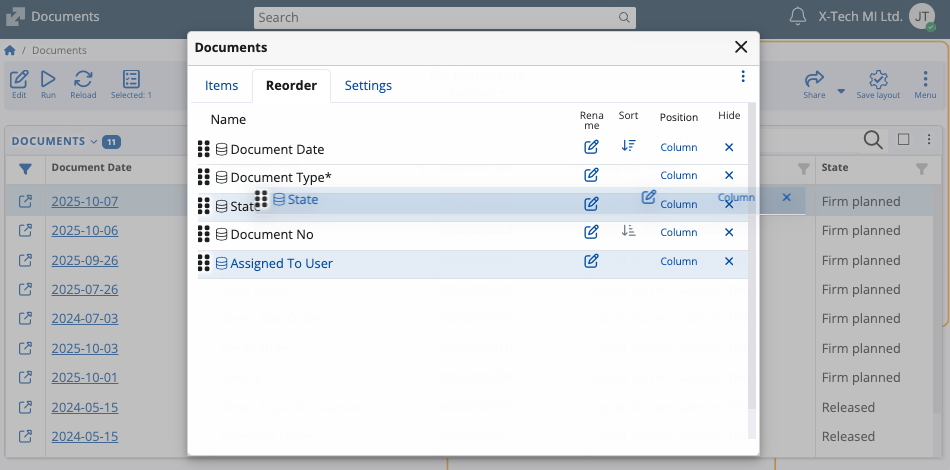950x470 pixels.
Task: Open notifications bell icon
Action: 797,17
